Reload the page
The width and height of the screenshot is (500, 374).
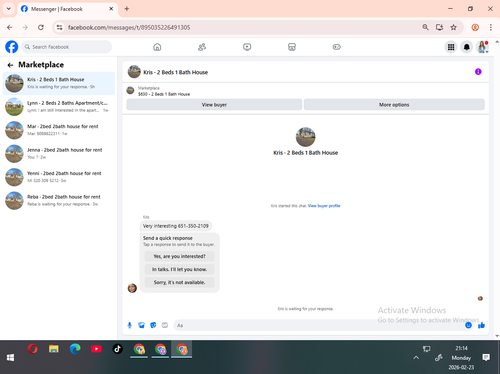pos(41,27)
